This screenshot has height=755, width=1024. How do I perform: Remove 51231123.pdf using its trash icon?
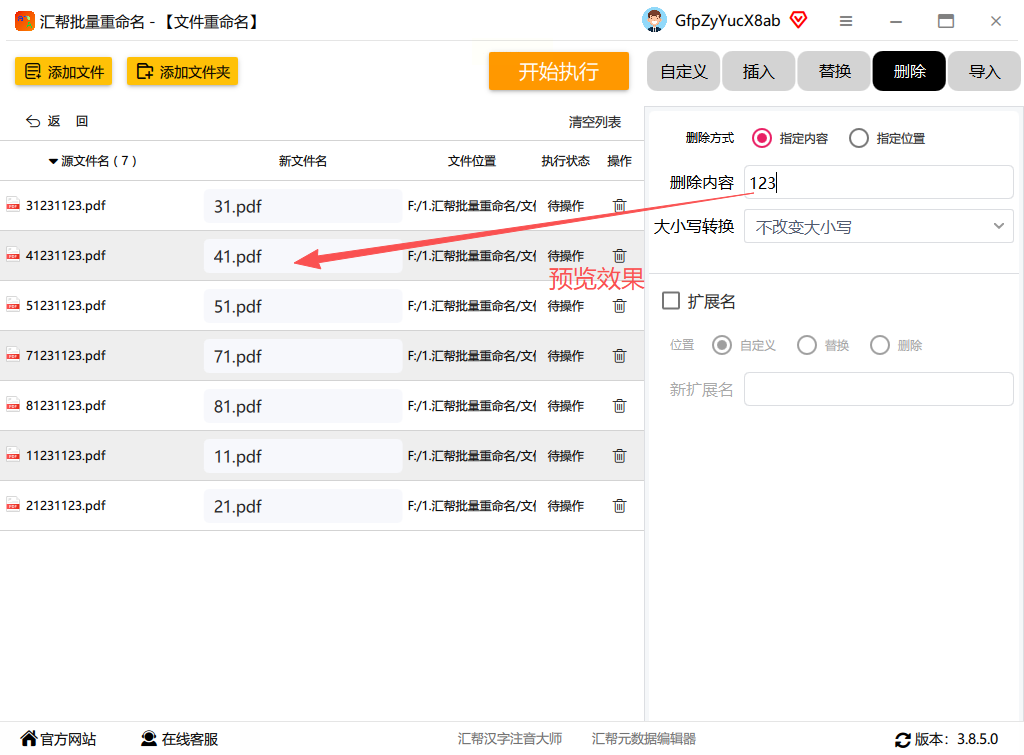coord(619,306)
